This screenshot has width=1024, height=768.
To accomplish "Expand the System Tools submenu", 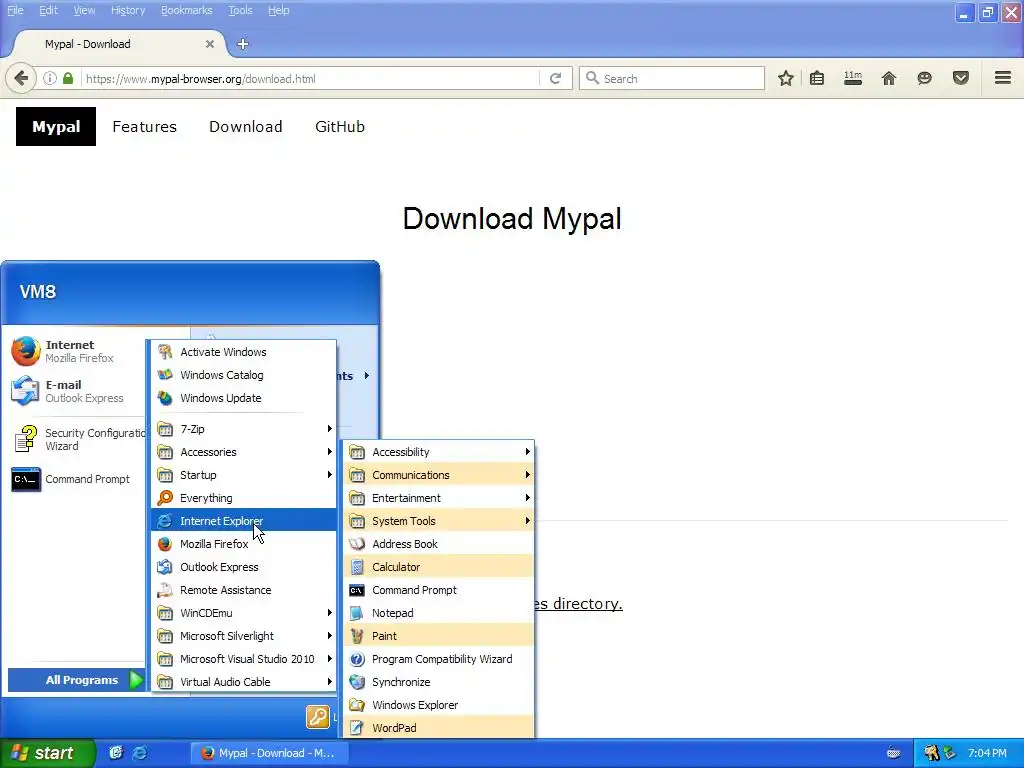I will 438,520.
